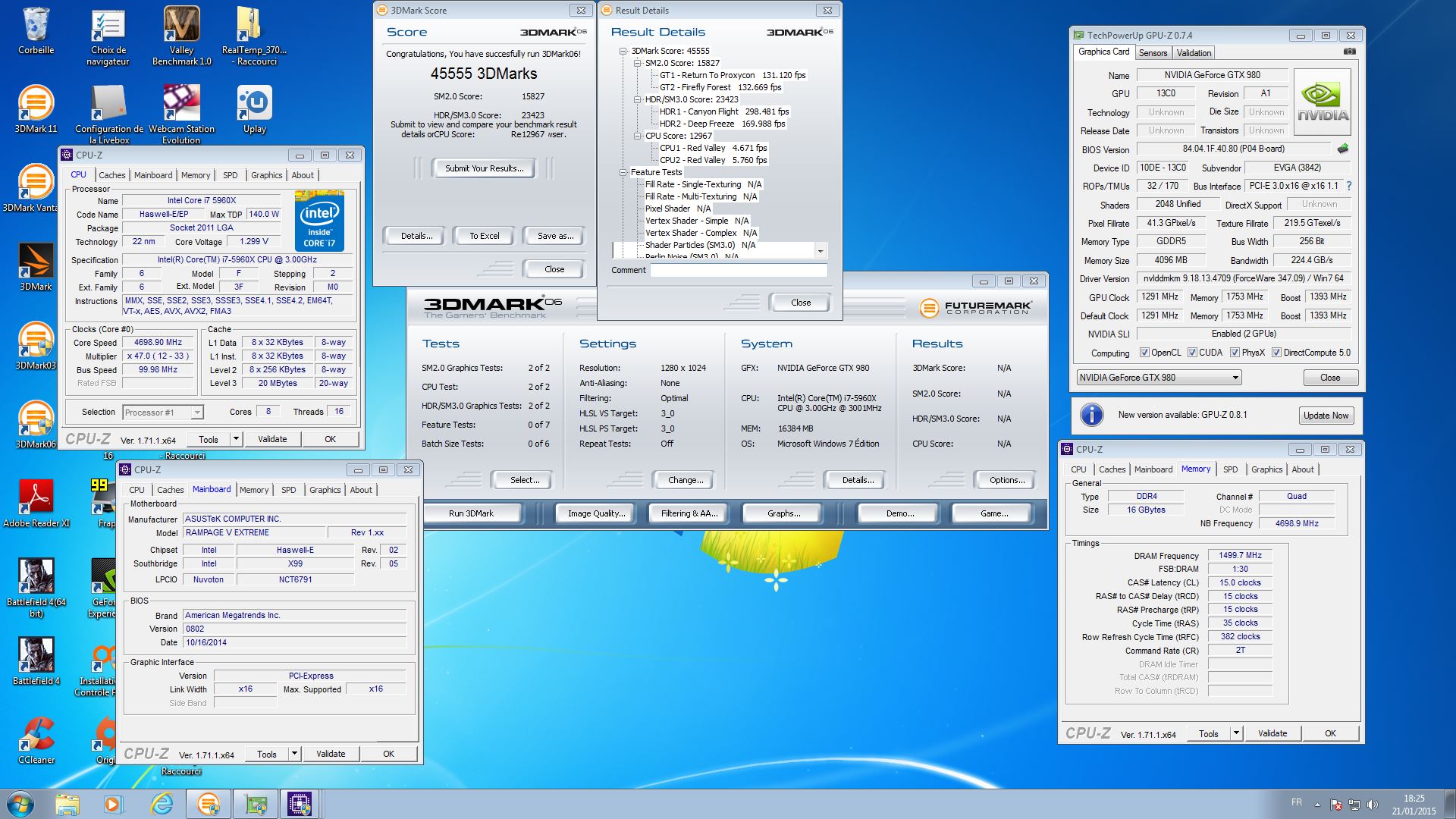Image resolution: width=1456 pixels, height=819 pixels.
Task: Toggle DirectCompute 5.0 checkbox
Action: (1276, 353)
